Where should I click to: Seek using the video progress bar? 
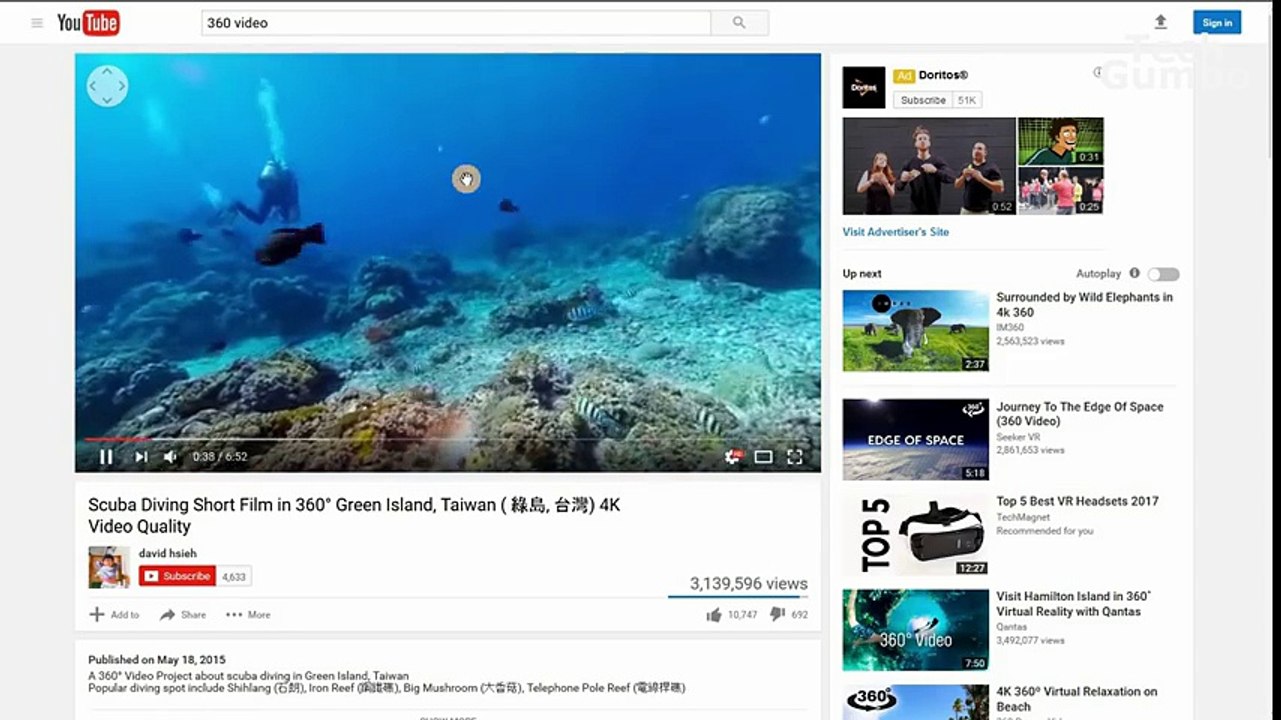(x=448, y=439)
